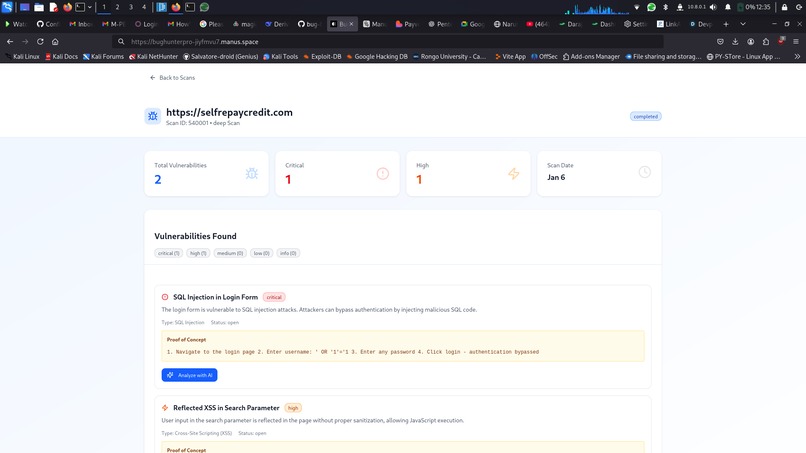Image resolution: width=806 pixels, height=453 pixels.
Task: Open a new browser tab
Action: pos(726,24)
